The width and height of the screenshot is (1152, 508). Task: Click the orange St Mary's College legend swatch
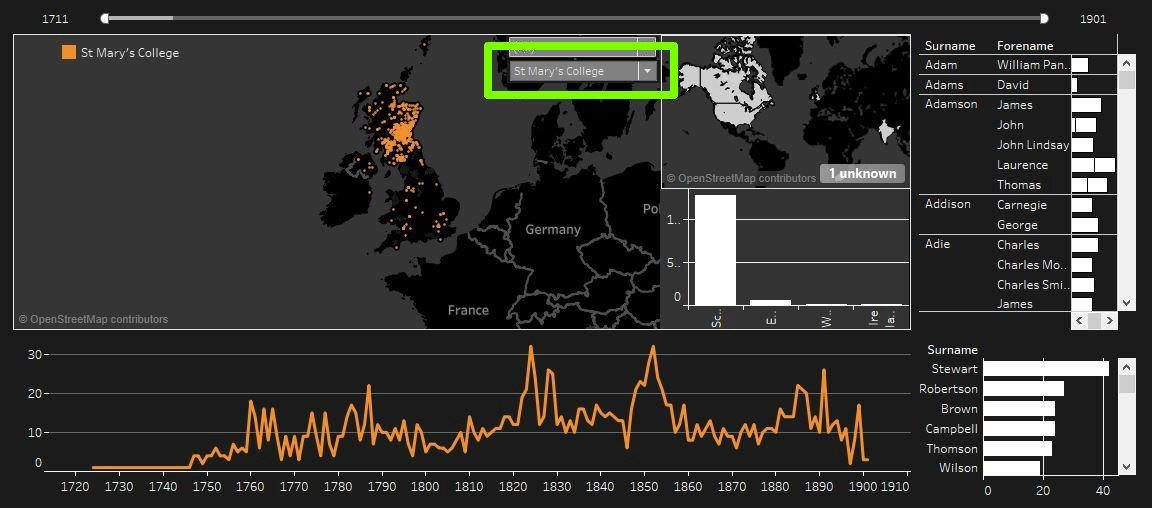click(x=68, y=52)
